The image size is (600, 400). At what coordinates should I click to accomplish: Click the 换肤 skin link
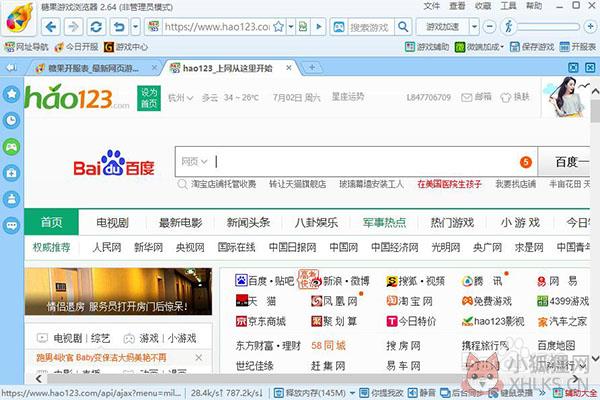tap(515, 97)
